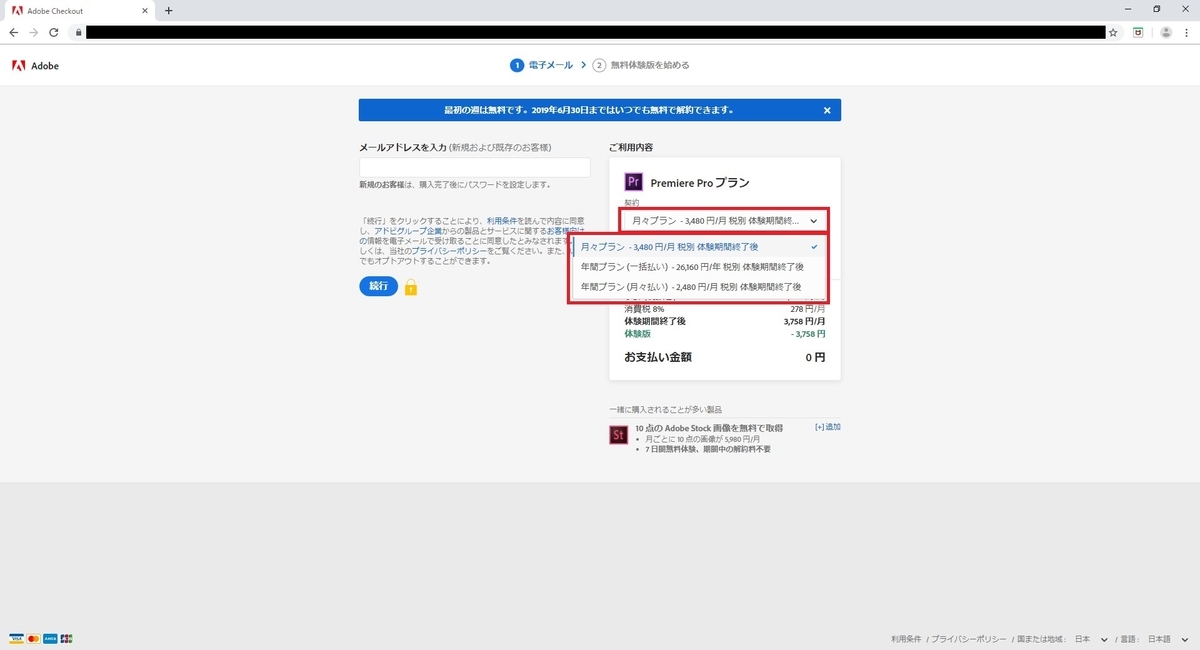Click the email address input field

pos(475,167)
